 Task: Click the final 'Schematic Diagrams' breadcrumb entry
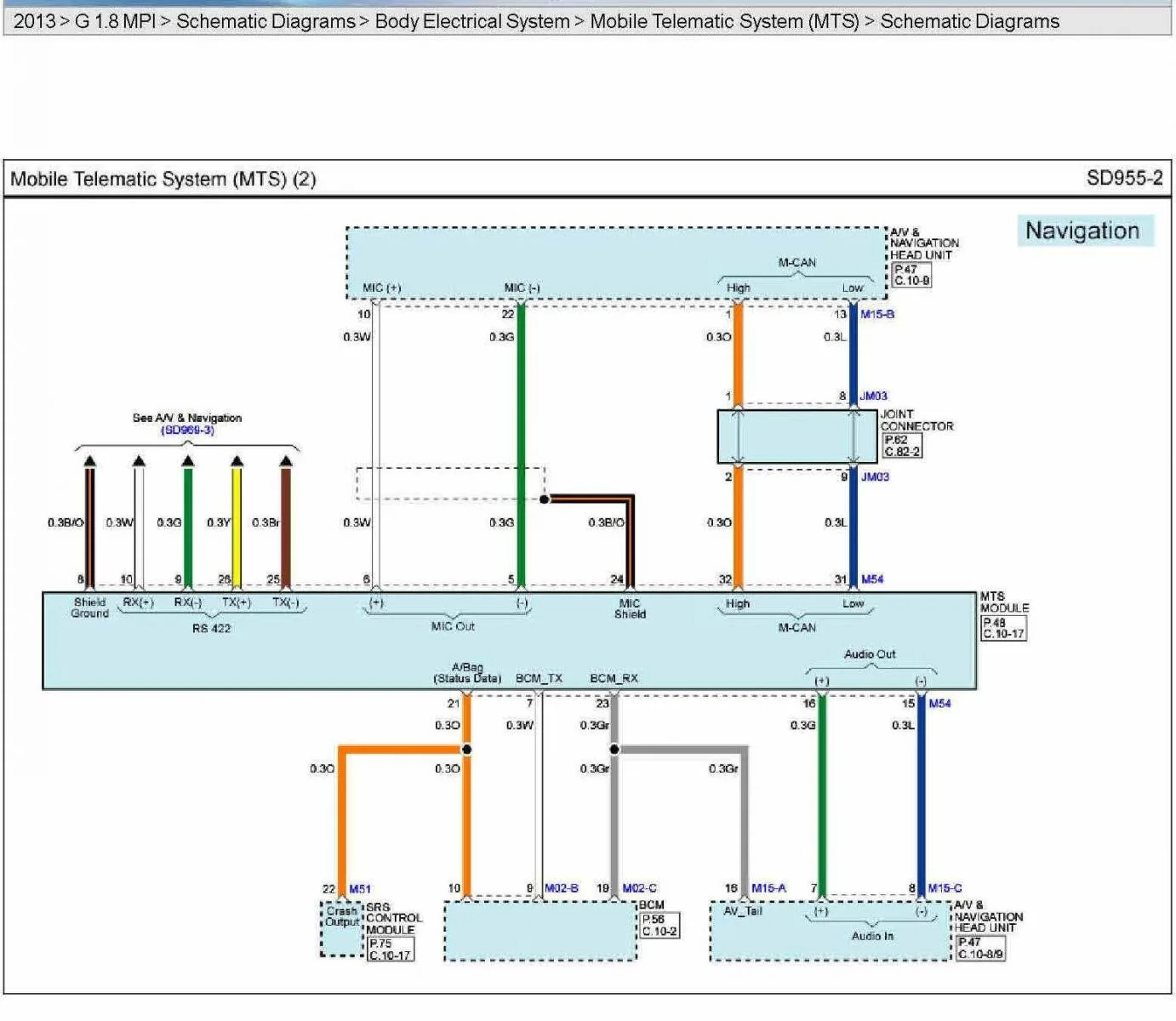(x=970, y=21)
